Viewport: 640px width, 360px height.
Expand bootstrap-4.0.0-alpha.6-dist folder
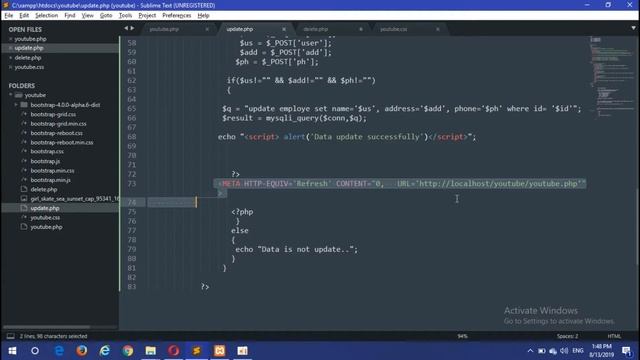pos(16,105)
